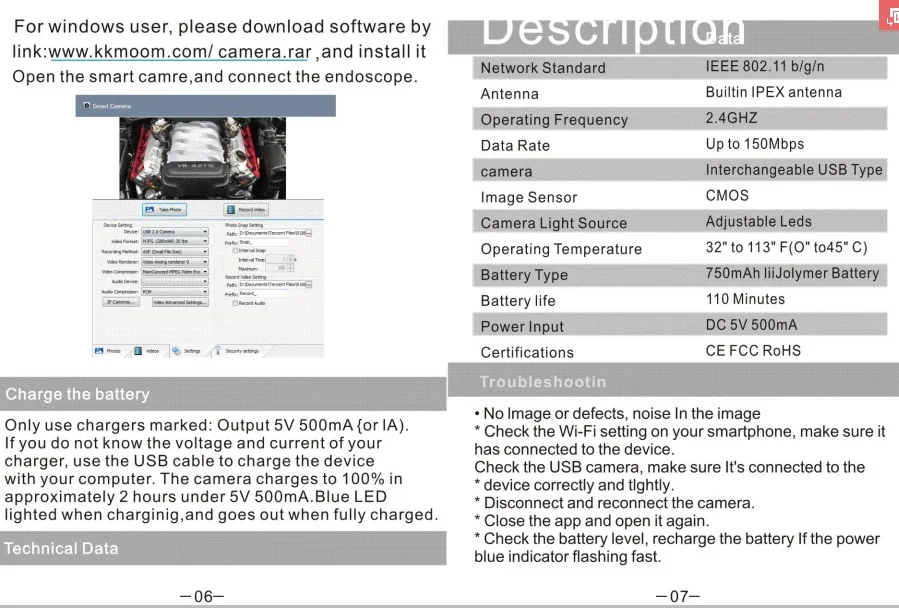
Task: Click the '110 Minutes' battery life value
Action: (745, 299)
